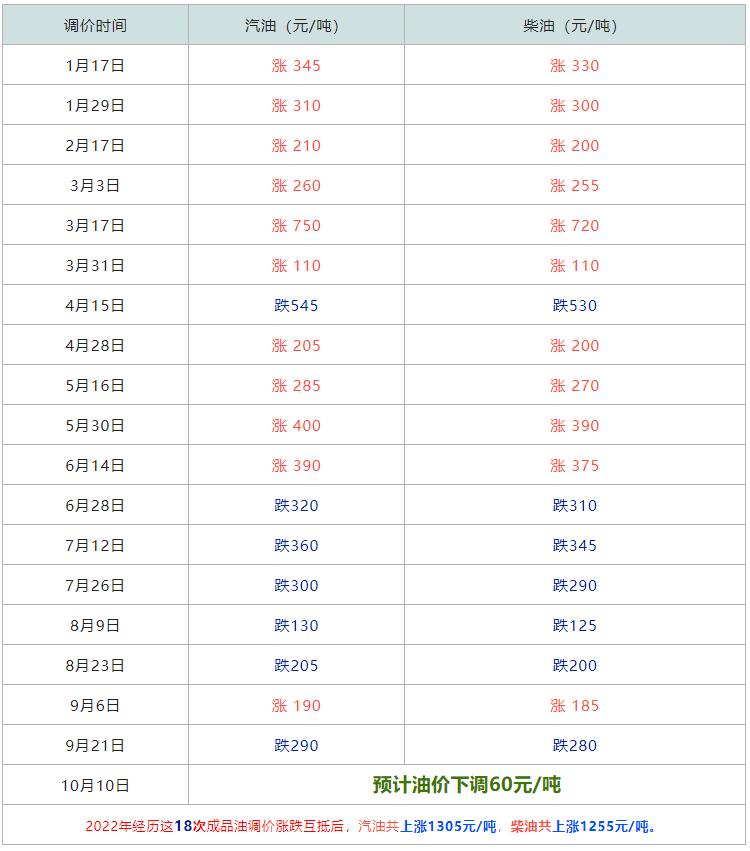Select the 4月15日 date cell
The height and width of the screenshot is (851, 750).
(95, 306)
